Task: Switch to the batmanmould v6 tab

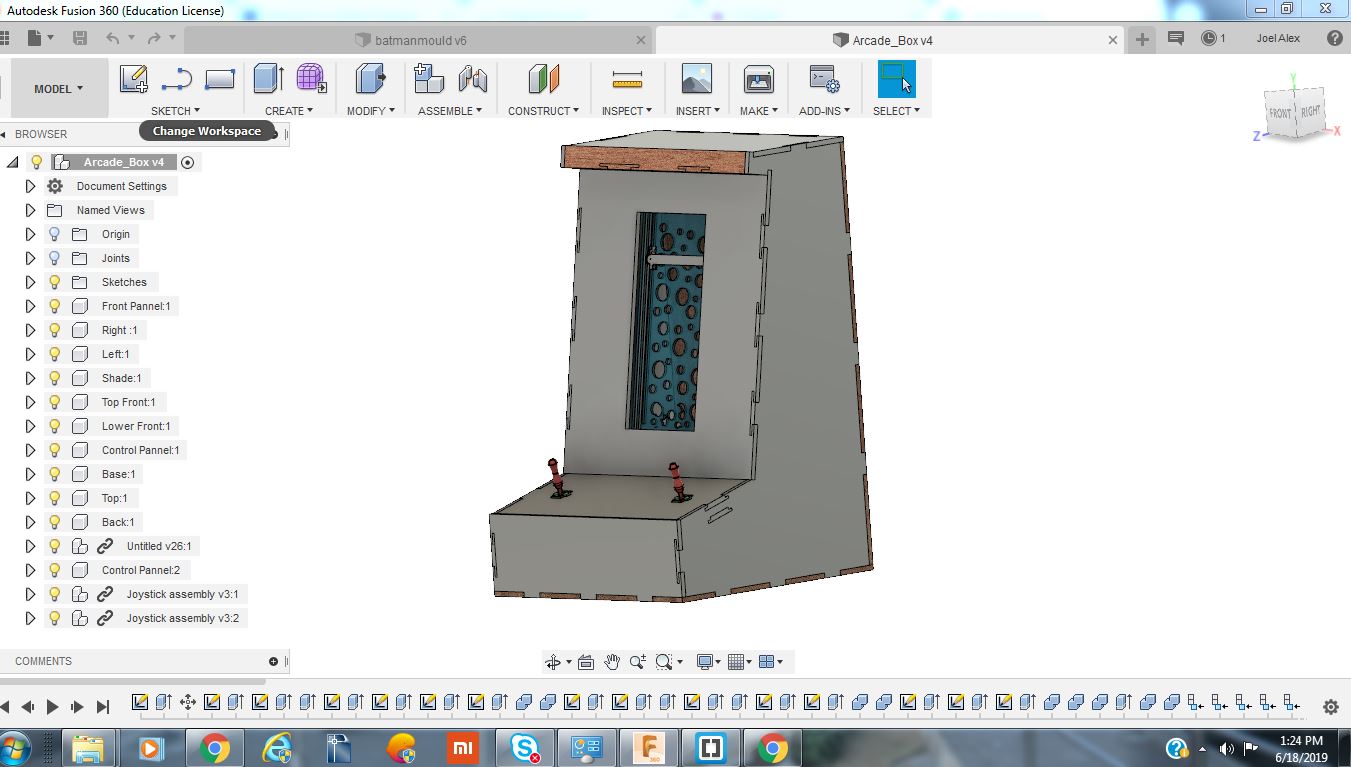Action: pos(419,41)
